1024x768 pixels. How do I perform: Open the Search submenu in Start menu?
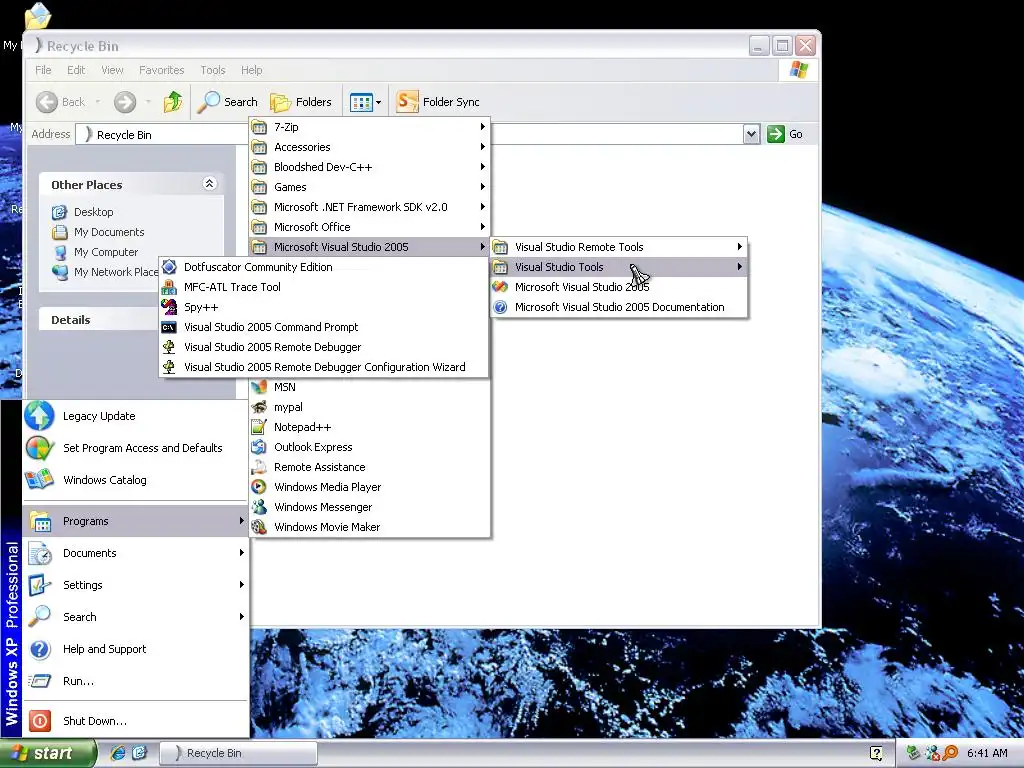135,617
